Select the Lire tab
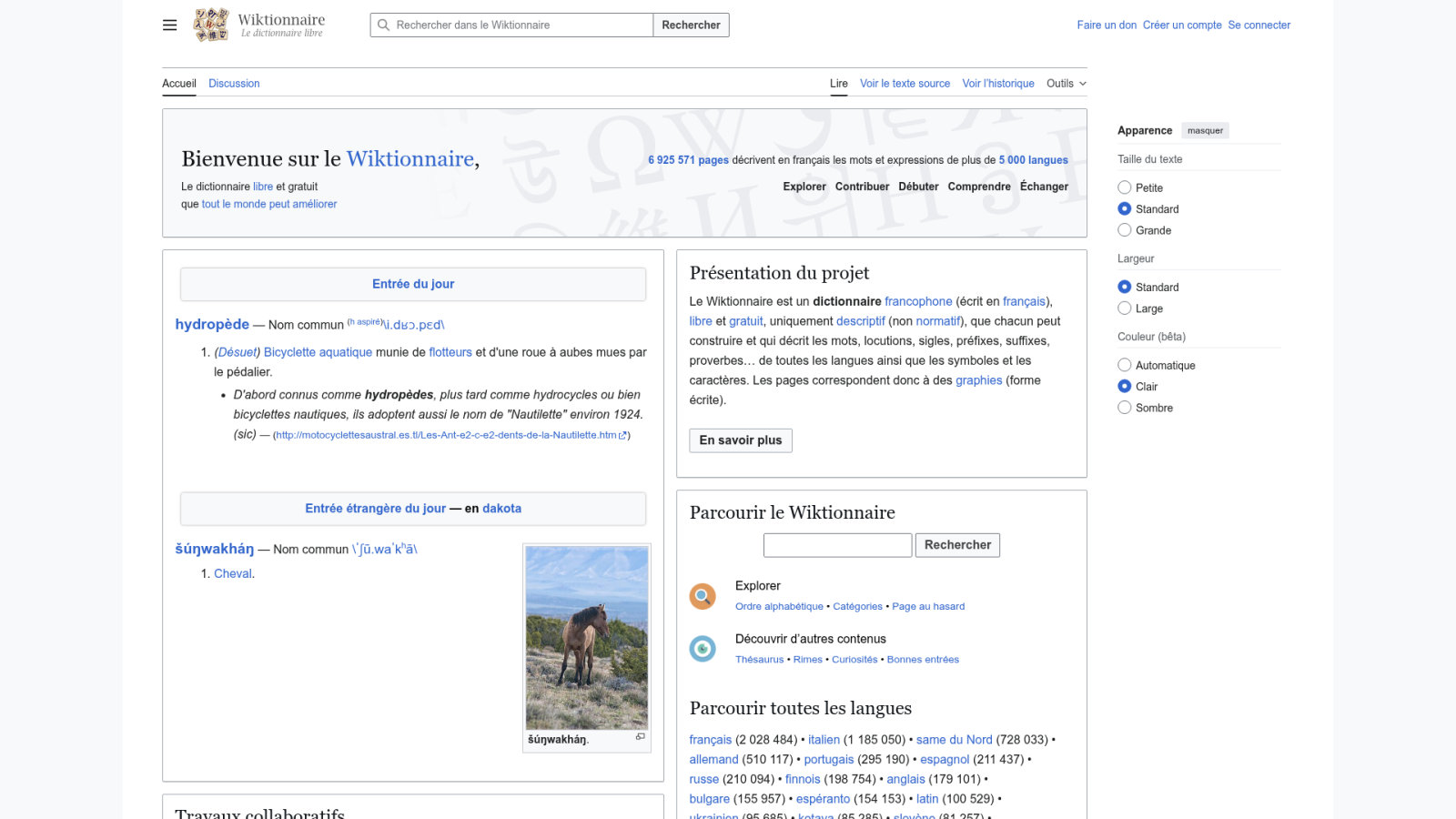The width and height of the screenshot is (1456, 819). (839, 84)
